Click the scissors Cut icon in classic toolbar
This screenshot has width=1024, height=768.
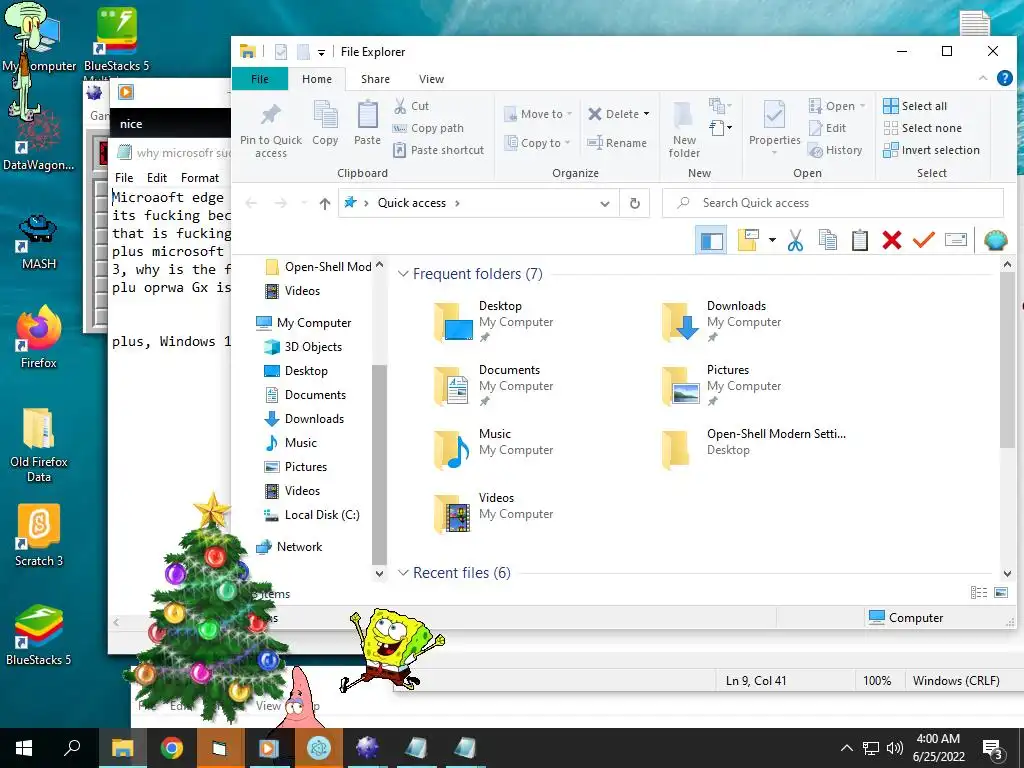point(795,240)
